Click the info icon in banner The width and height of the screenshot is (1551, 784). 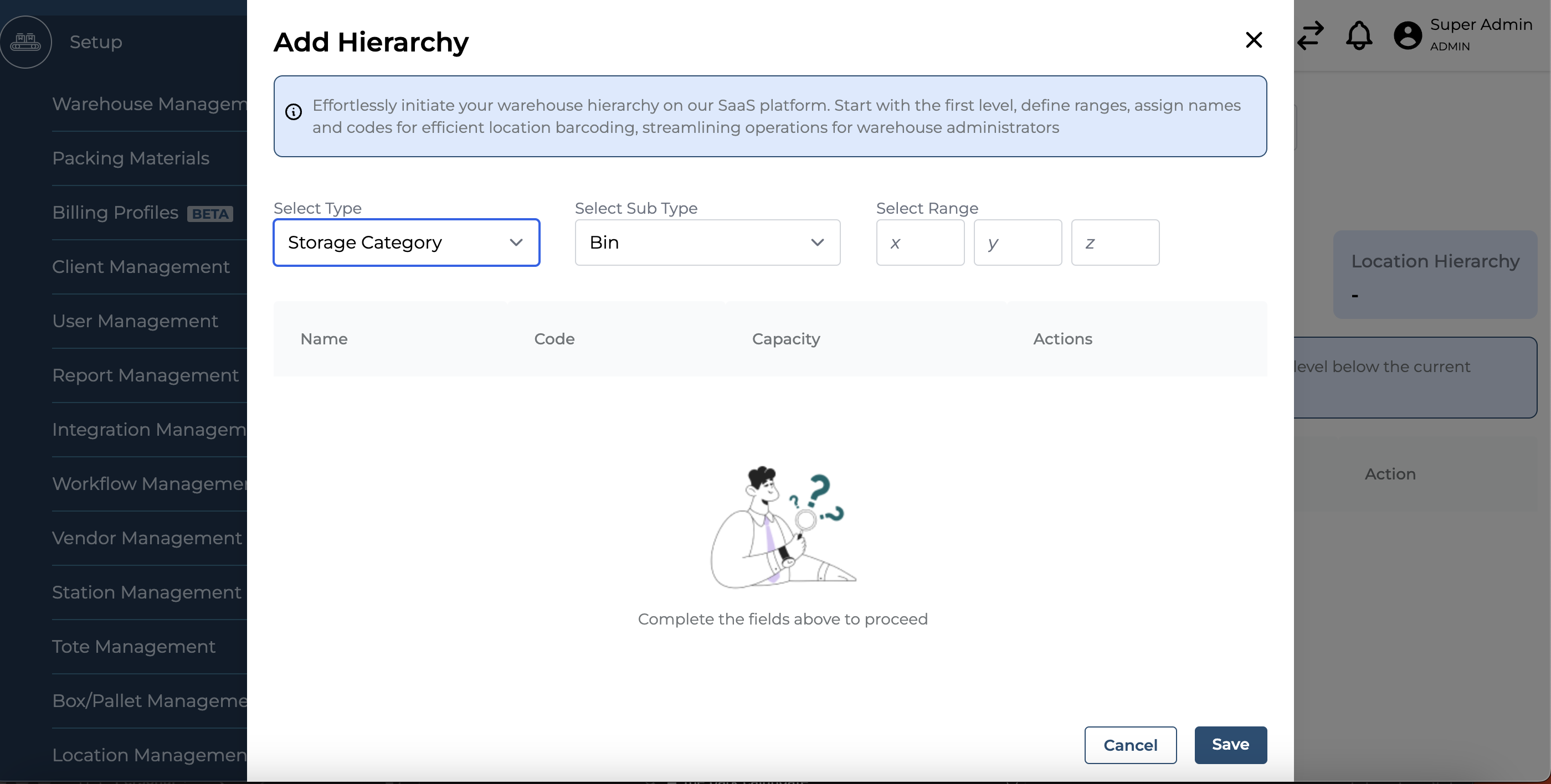(x=293, y=112)
